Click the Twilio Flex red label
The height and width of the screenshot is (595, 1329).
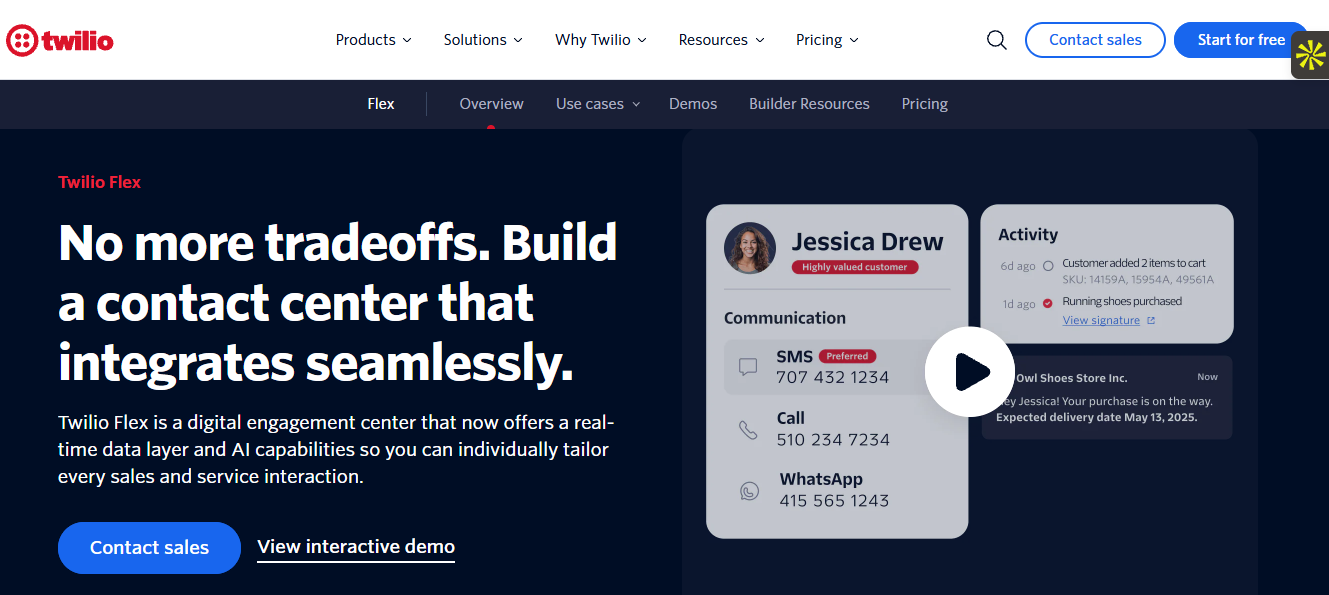[x=99, y=182]
